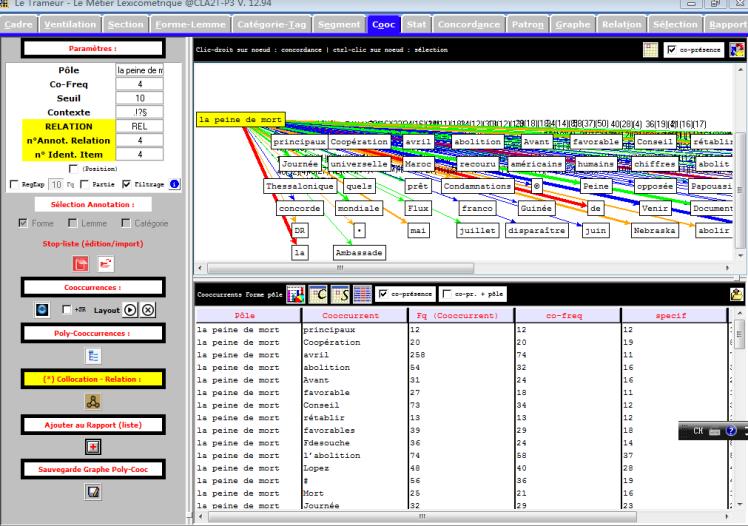This screenshot has height=526, width=748.
Task: Click the Co-Freq value field
Action: click(139, 84)
